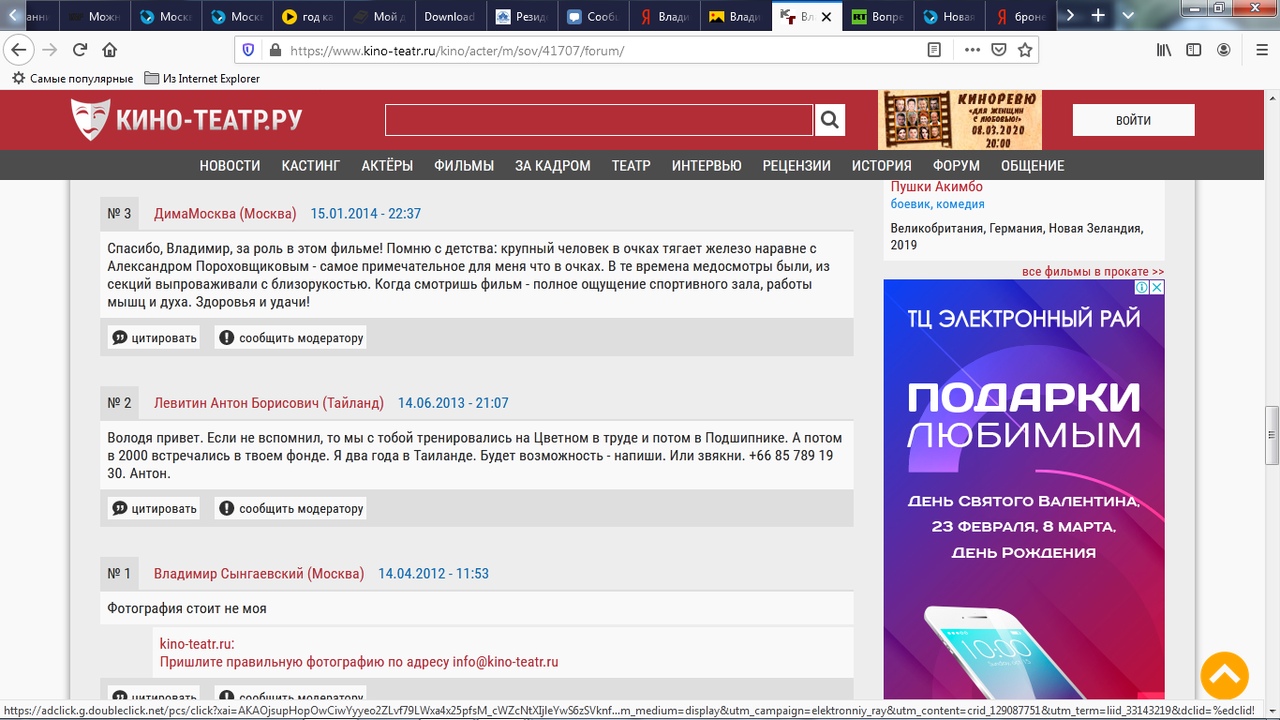Open ДимаМосква (Москва) author link

click(x=225, y=213)
